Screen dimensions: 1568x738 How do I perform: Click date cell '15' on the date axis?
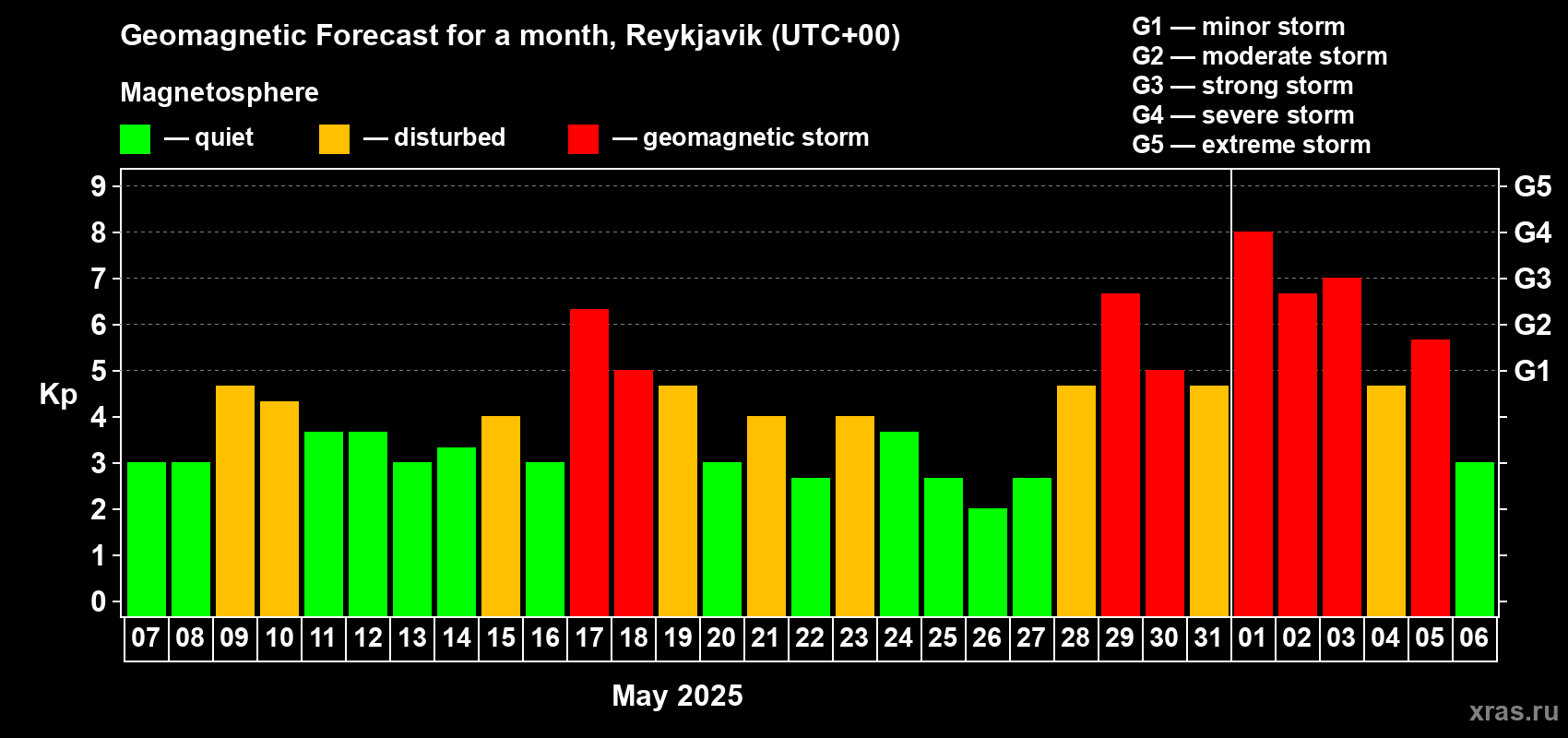tap(500, 638)
